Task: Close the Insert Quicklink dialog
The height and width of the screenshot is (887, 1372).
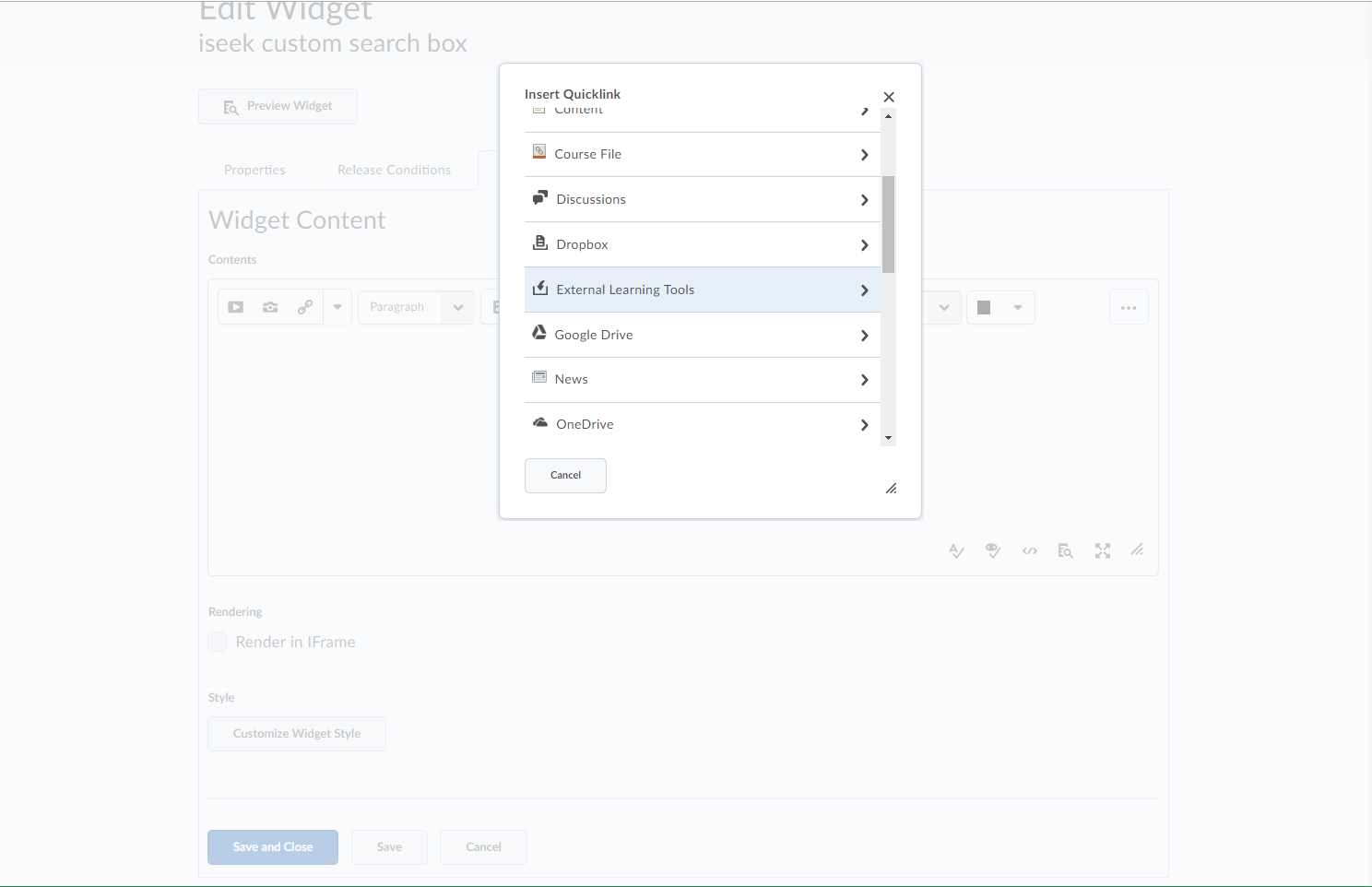Action: coord(889,97)
